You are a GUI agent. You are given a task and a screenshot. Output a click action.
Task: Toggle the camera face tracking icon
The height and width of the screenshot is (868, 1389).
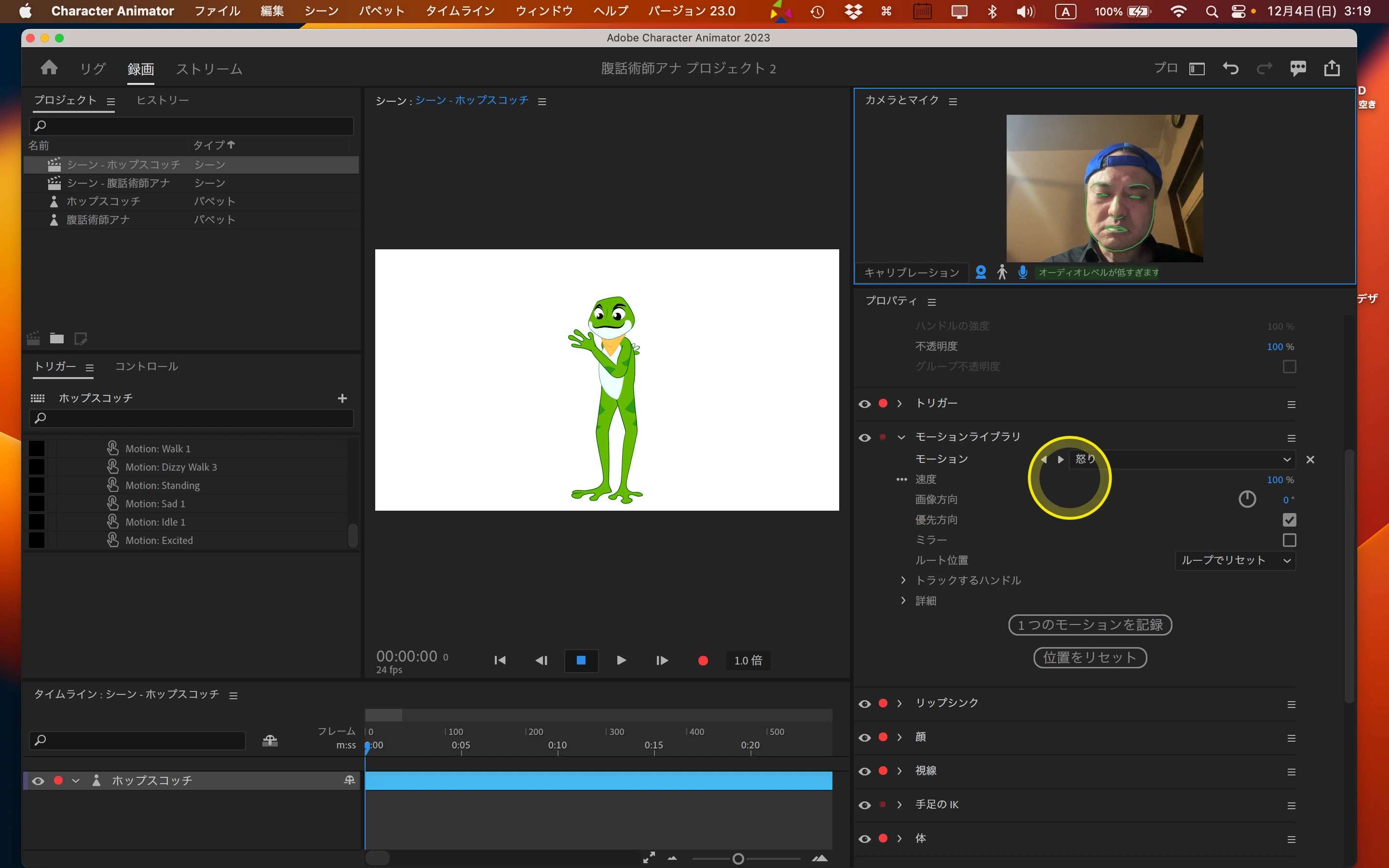[981, 272]
